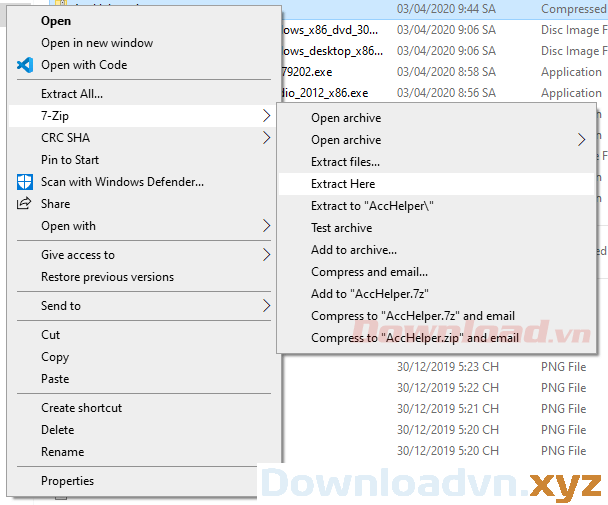This screenshot has height=505, width=608.
Task: Expand the Give access to arrow
Action: click(266, 255)
